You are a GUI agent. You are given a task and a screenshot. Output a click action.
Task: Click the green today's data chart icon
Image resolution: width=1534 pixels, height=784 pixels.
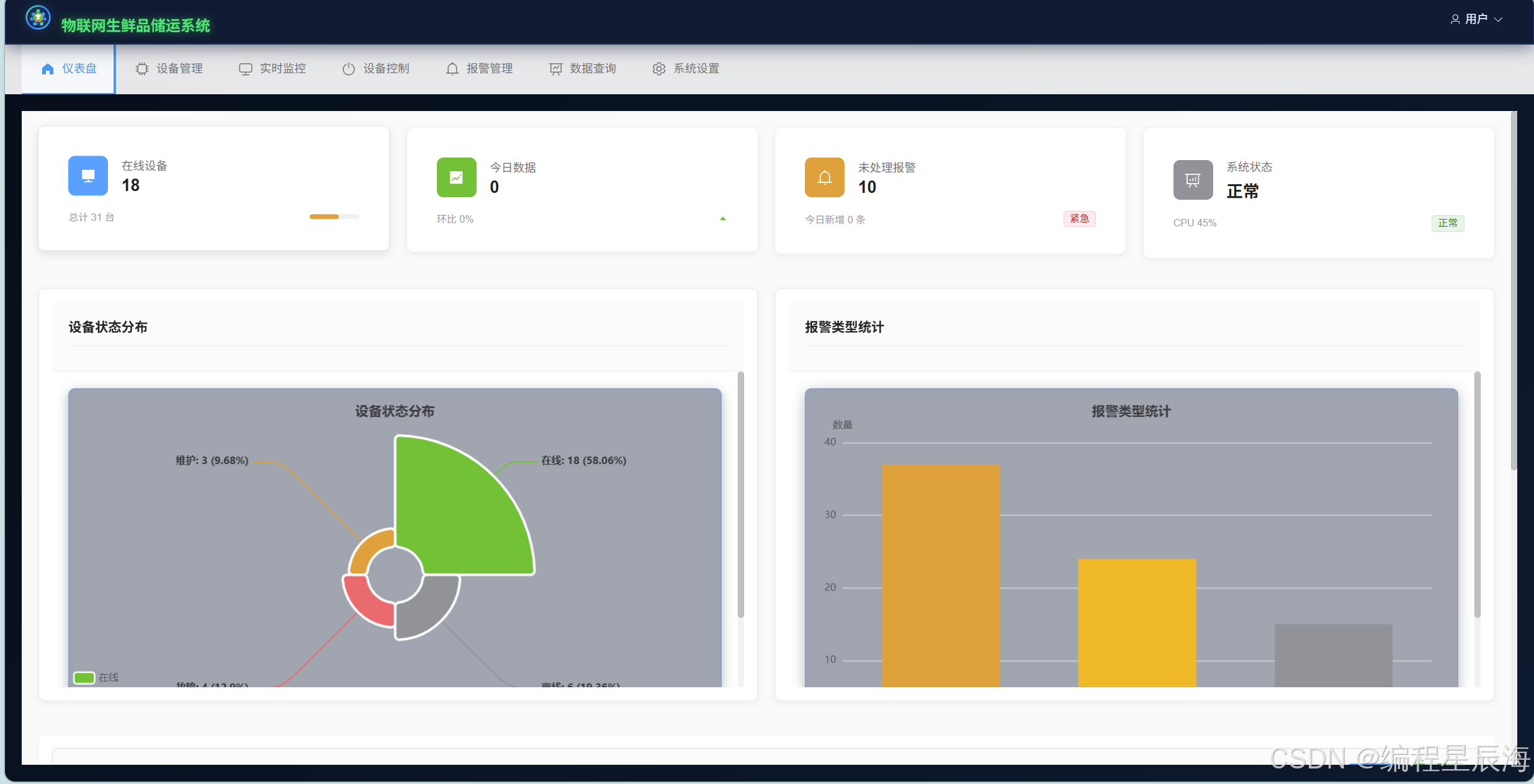pos(456,177)
